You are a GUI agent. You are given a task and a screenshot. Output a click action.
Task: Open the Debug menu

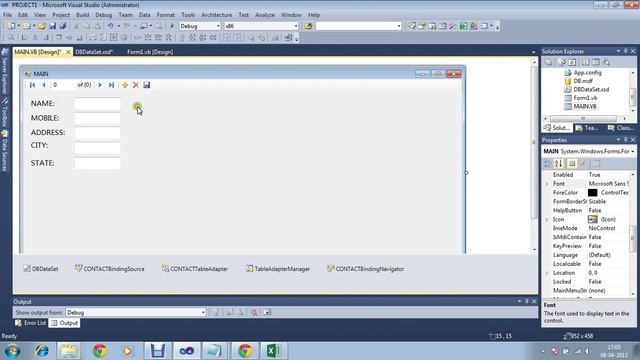[x=103, y=15]
